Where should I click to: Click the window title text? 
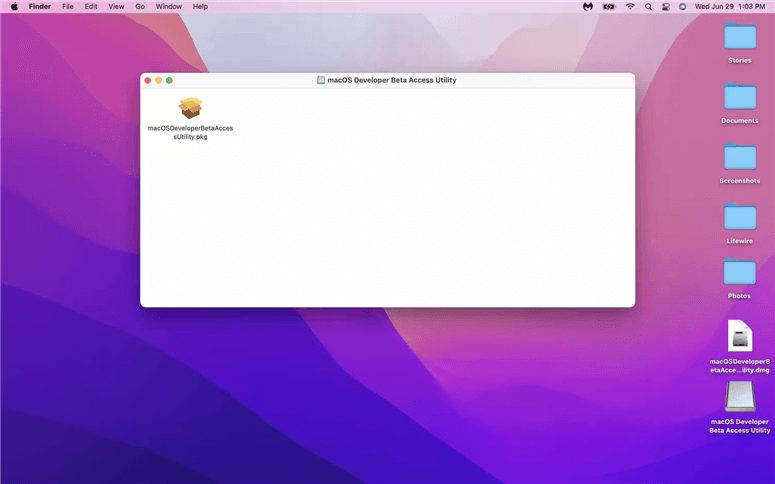(x=391, y=80)
